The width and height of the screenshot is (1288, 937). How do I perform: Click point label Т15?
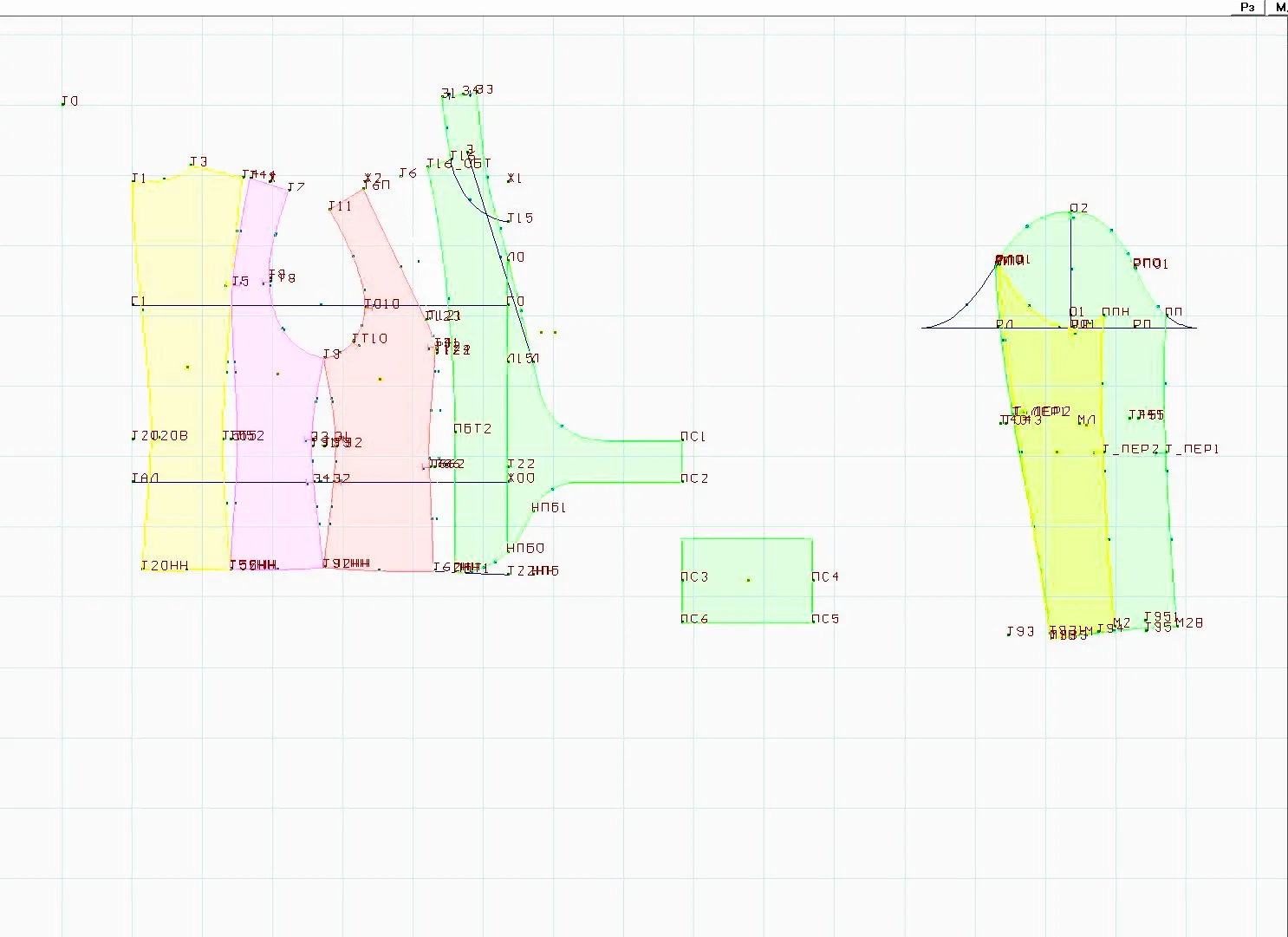520,218
